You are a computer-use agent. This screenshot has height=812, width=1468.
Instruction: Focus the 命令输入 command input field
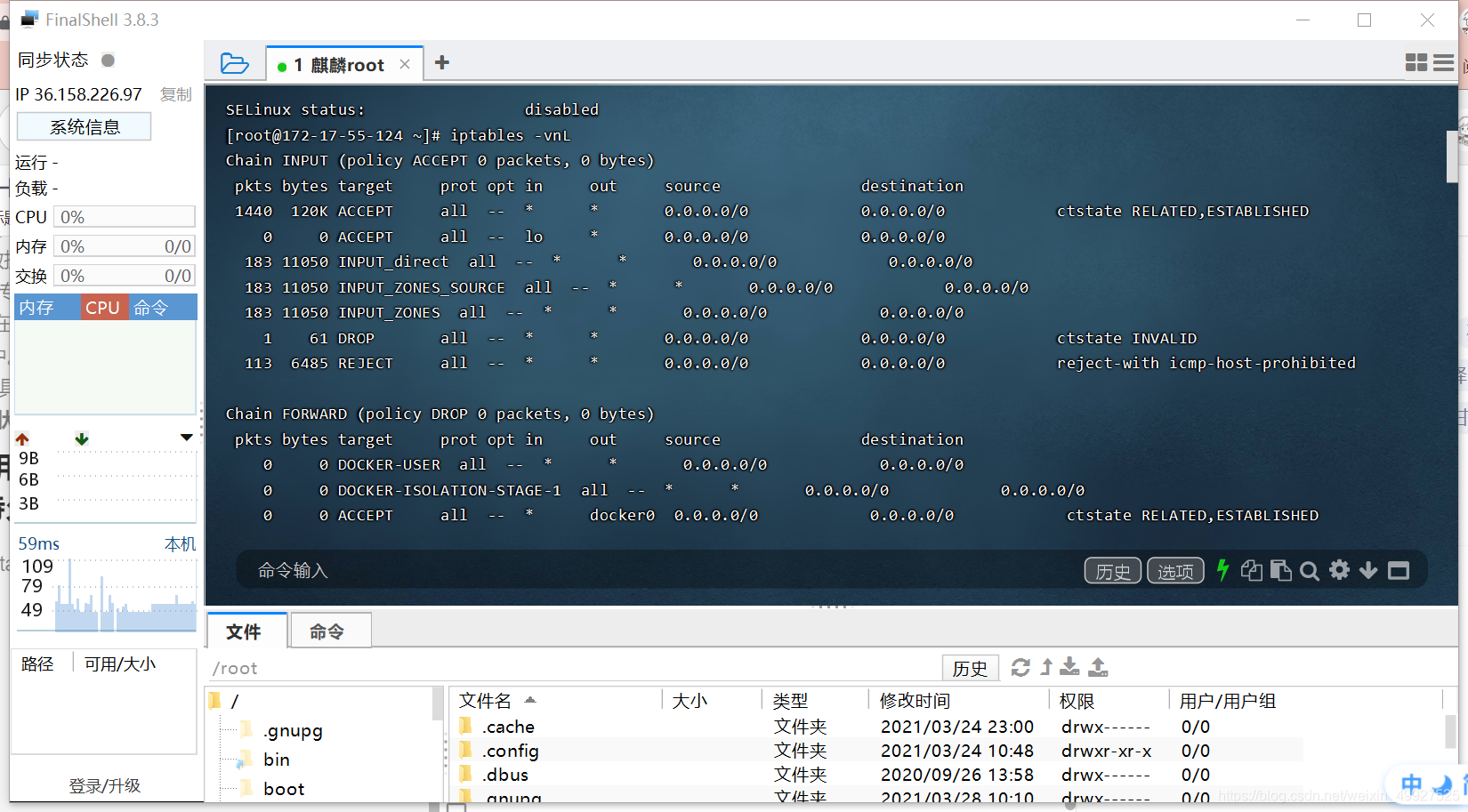click(658, 570)
